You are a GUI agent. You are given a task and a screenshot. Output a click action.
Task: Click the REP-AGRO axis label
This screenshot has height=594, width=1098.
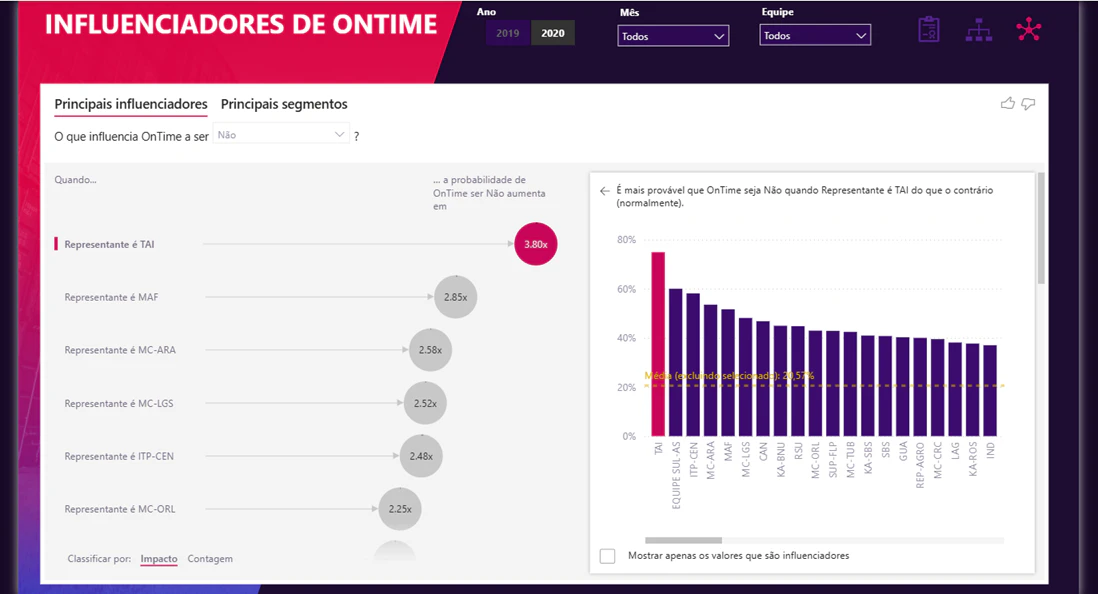pos(920,465)
